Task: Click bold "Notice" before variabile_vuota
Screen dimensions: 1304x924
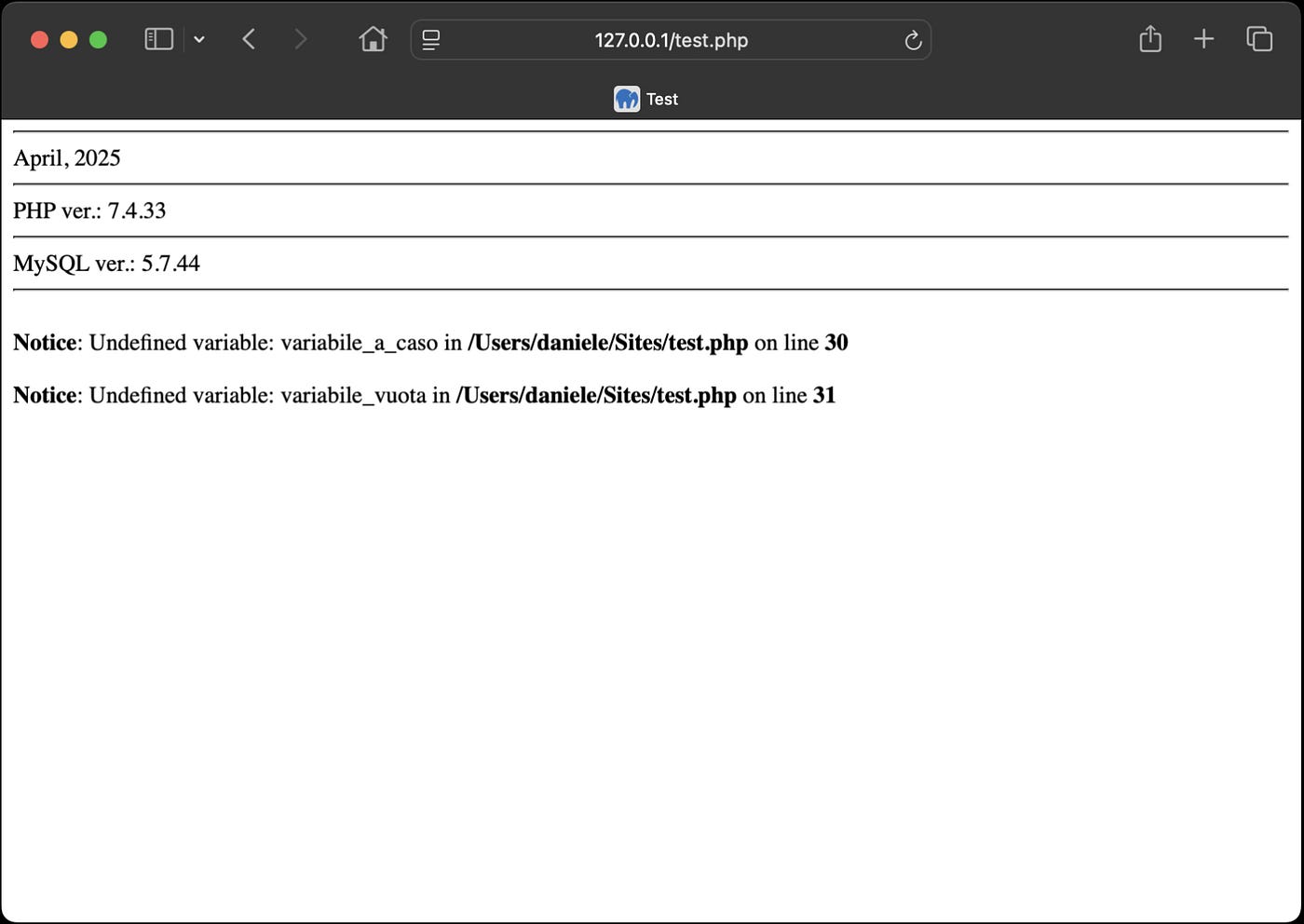Action: coord(45,395)
